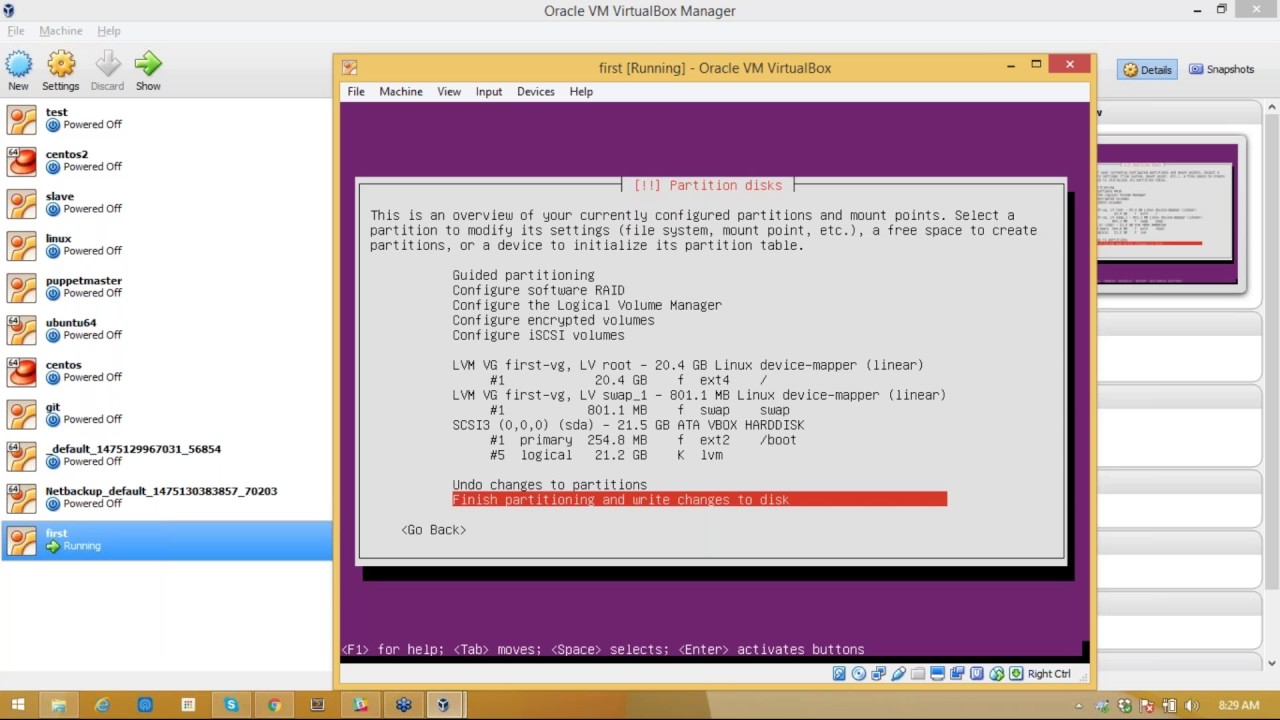1280x720 pixels.
Task: Click video capture icon in VM status bar
Action: [957, 674]
